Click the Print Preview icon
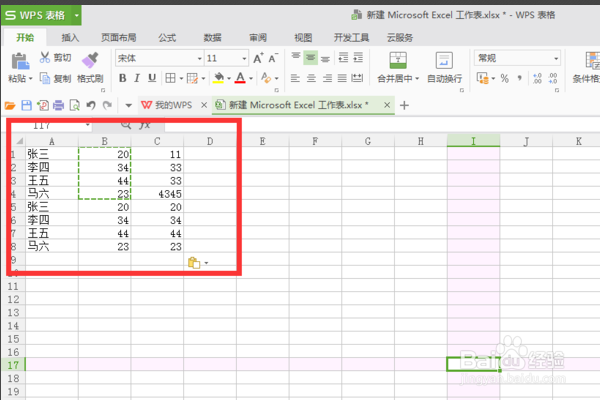The image size is (600, 400). click(75, 105)
